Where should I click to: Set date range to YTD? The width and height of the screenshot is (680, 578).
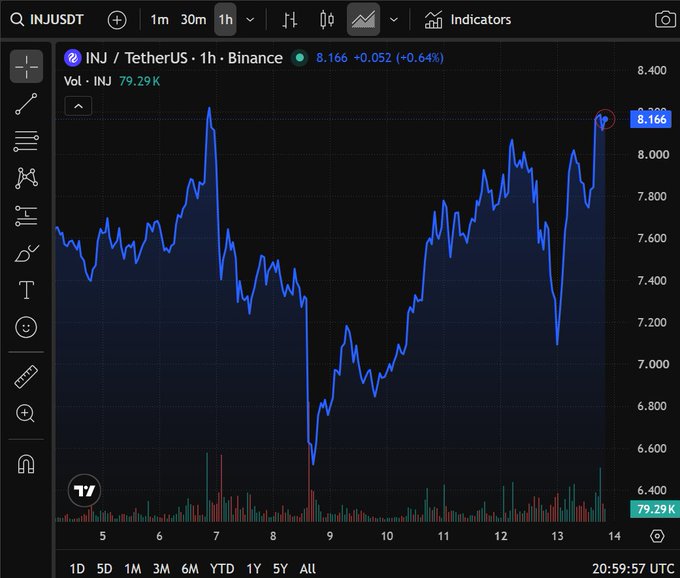click(x=222, y=568)
